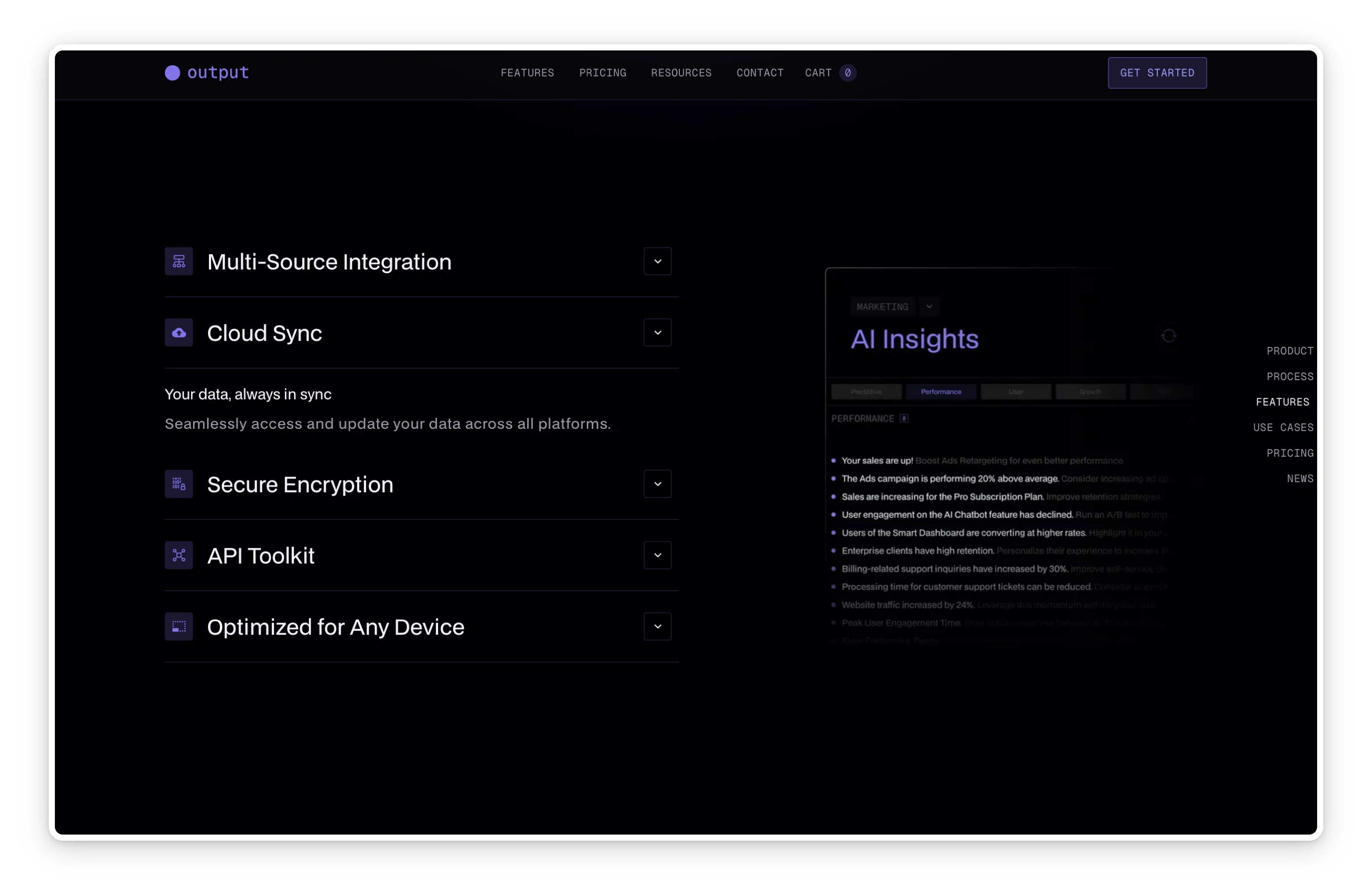
Task: Click the refresh icon beside AI Insights
Action: [x=1168, y=335]
